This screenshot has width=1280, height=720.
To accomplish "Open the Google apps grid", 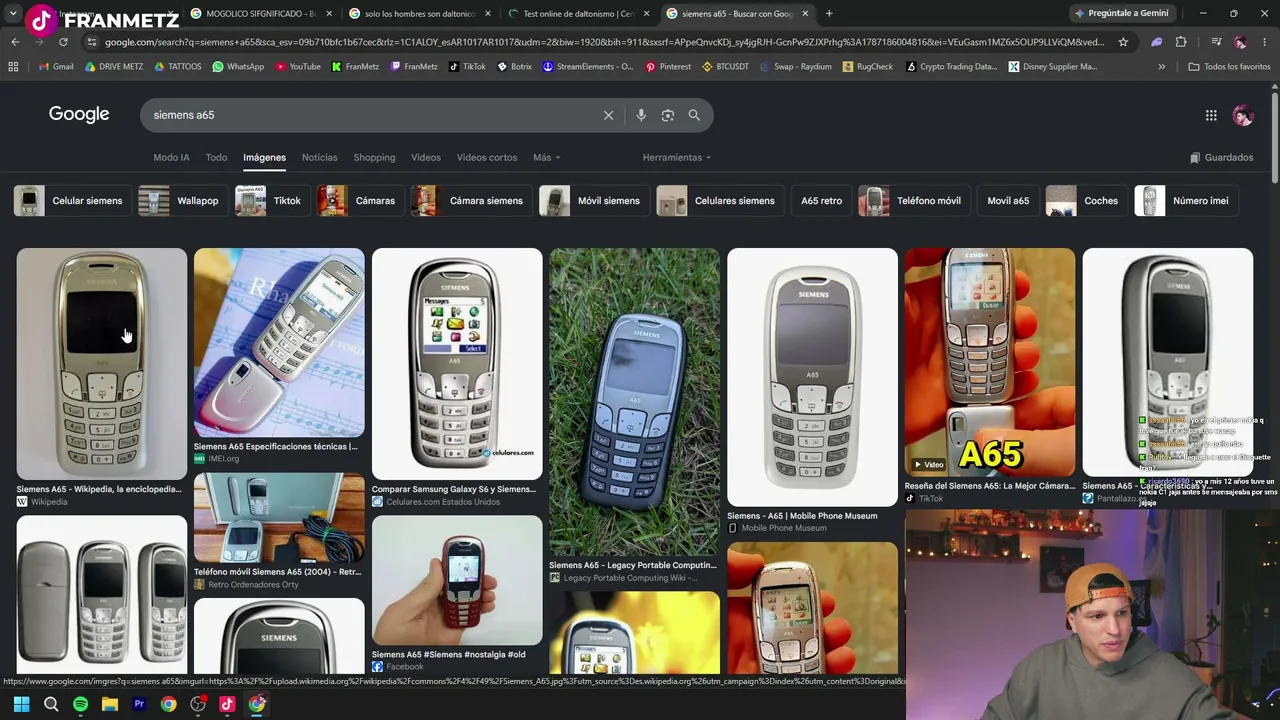I will tap(1211, 115).
